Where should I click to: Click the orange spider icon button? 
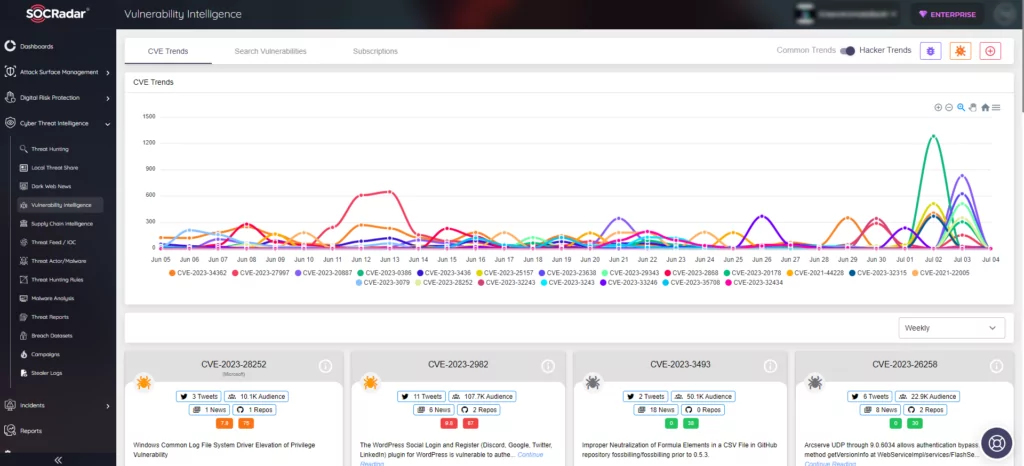pyautogui.click(x=960, y=51)
